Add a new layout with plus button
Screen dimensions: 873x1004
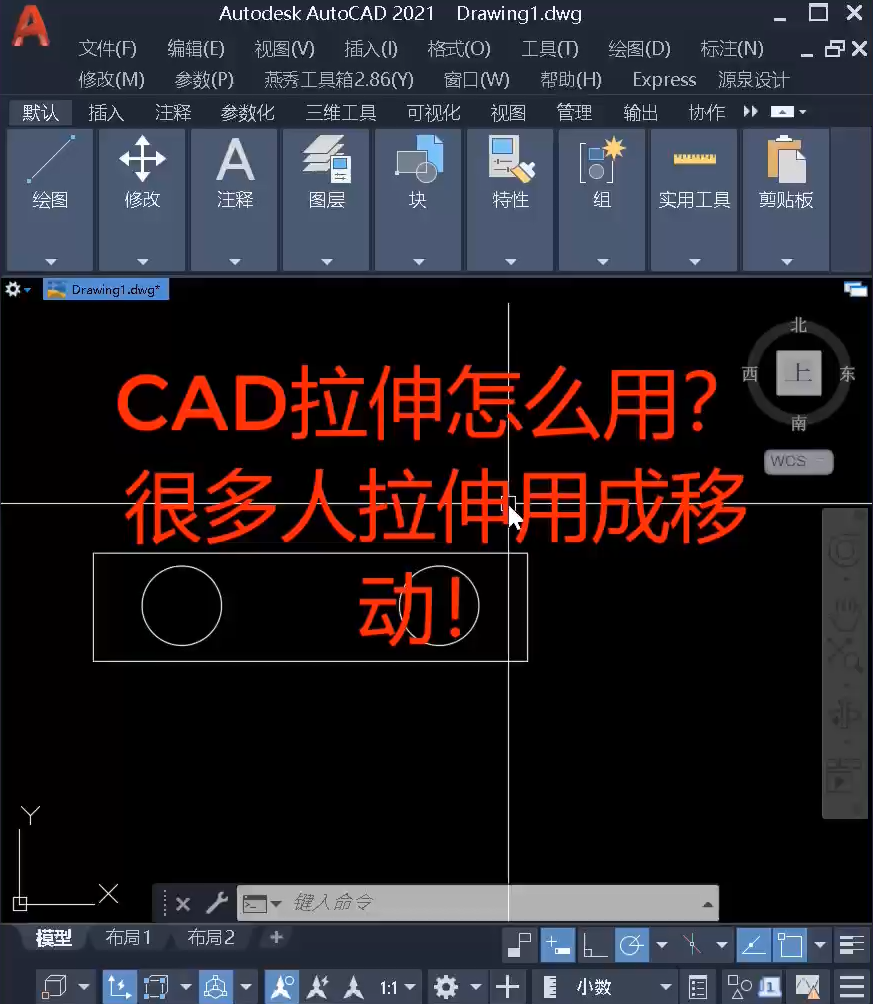[x=277, y=937]
